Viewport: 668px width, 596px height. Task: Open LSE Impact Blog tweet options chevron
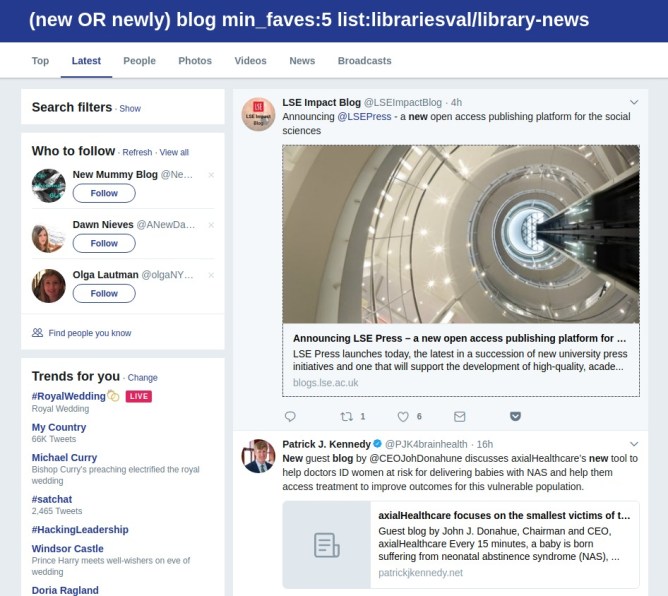pyautogui.click(x=634, y=102)
